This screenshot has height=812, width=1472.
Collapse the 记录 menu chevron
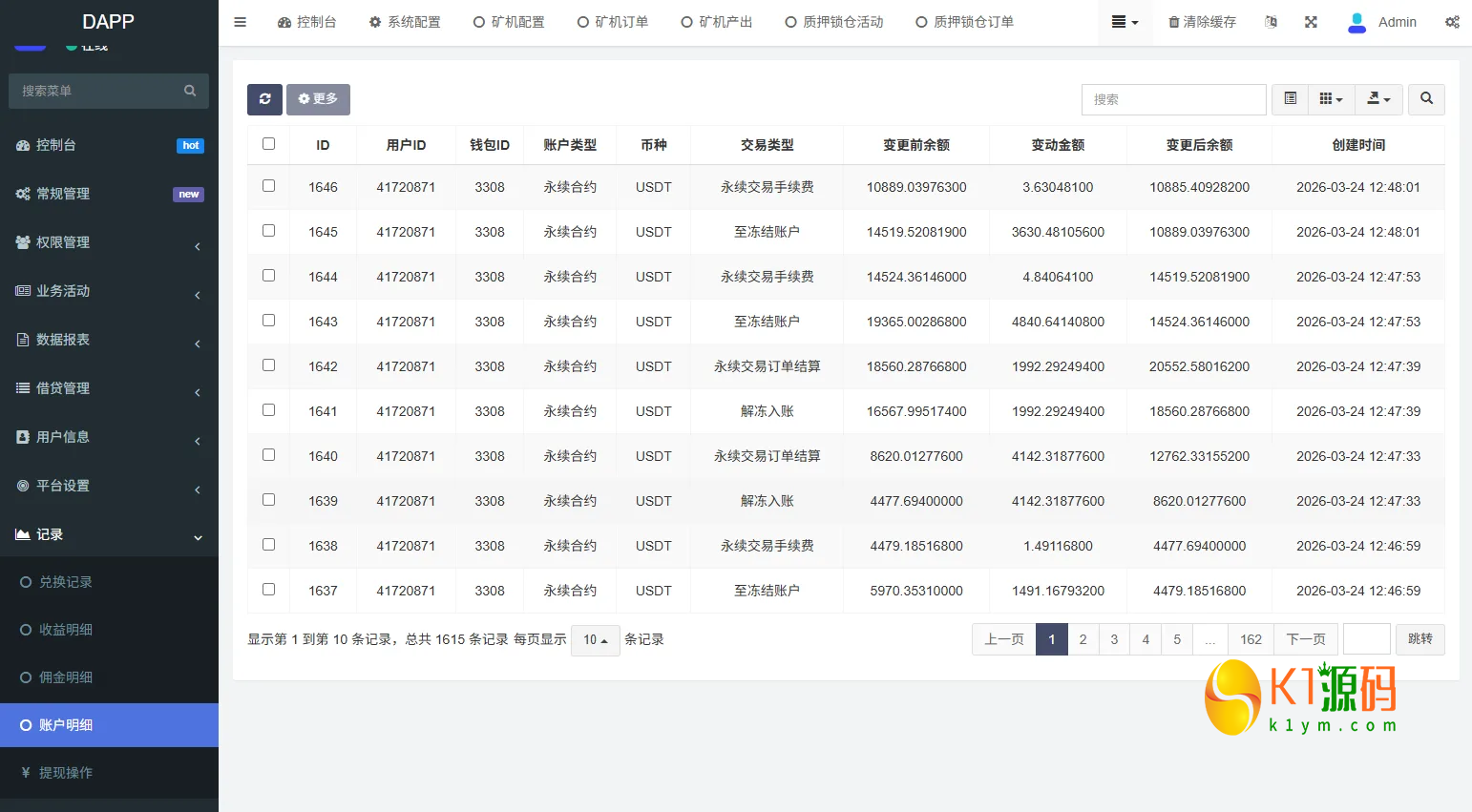pyautogui.click(x=198, y=538)
